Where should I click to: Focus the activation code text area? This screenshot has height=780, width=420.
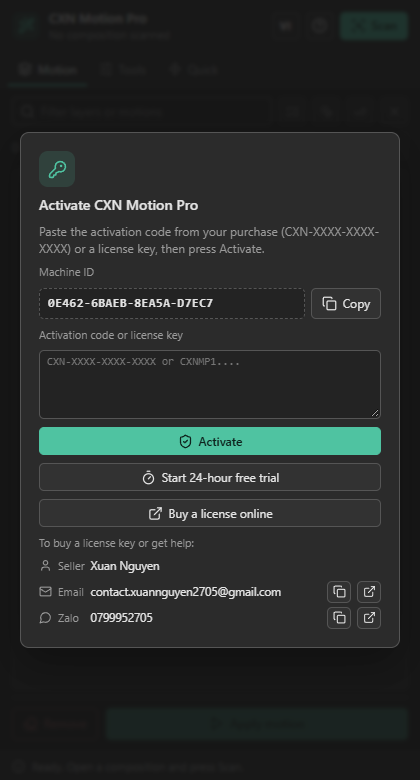(210, 385)
